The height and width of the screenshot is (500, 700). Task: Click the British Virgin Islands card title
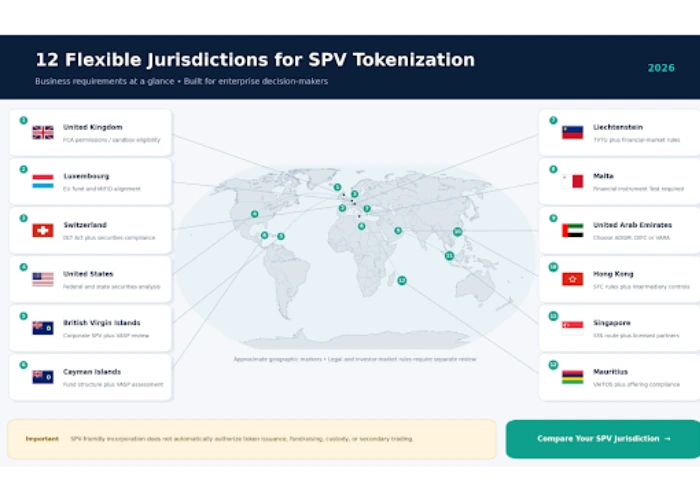(102, 323)
